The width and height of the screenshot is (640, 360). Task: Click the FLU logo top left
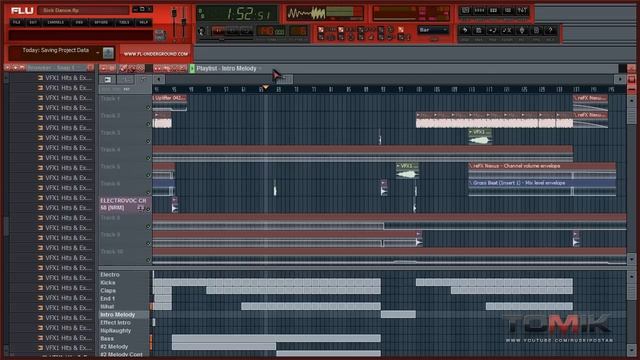(x=22, y=10)
